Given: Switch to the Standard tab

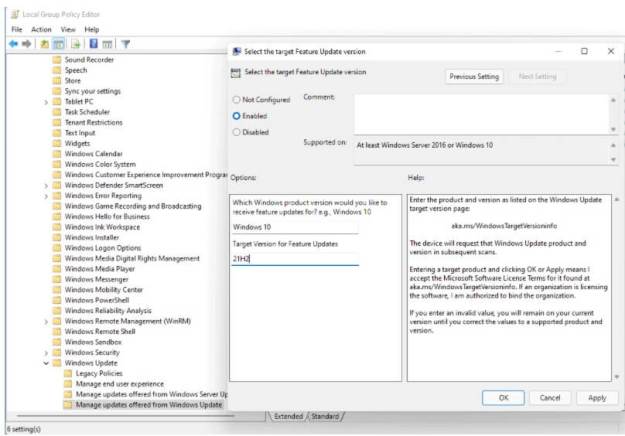Looking at the screenshot, I should coord(325,416).
